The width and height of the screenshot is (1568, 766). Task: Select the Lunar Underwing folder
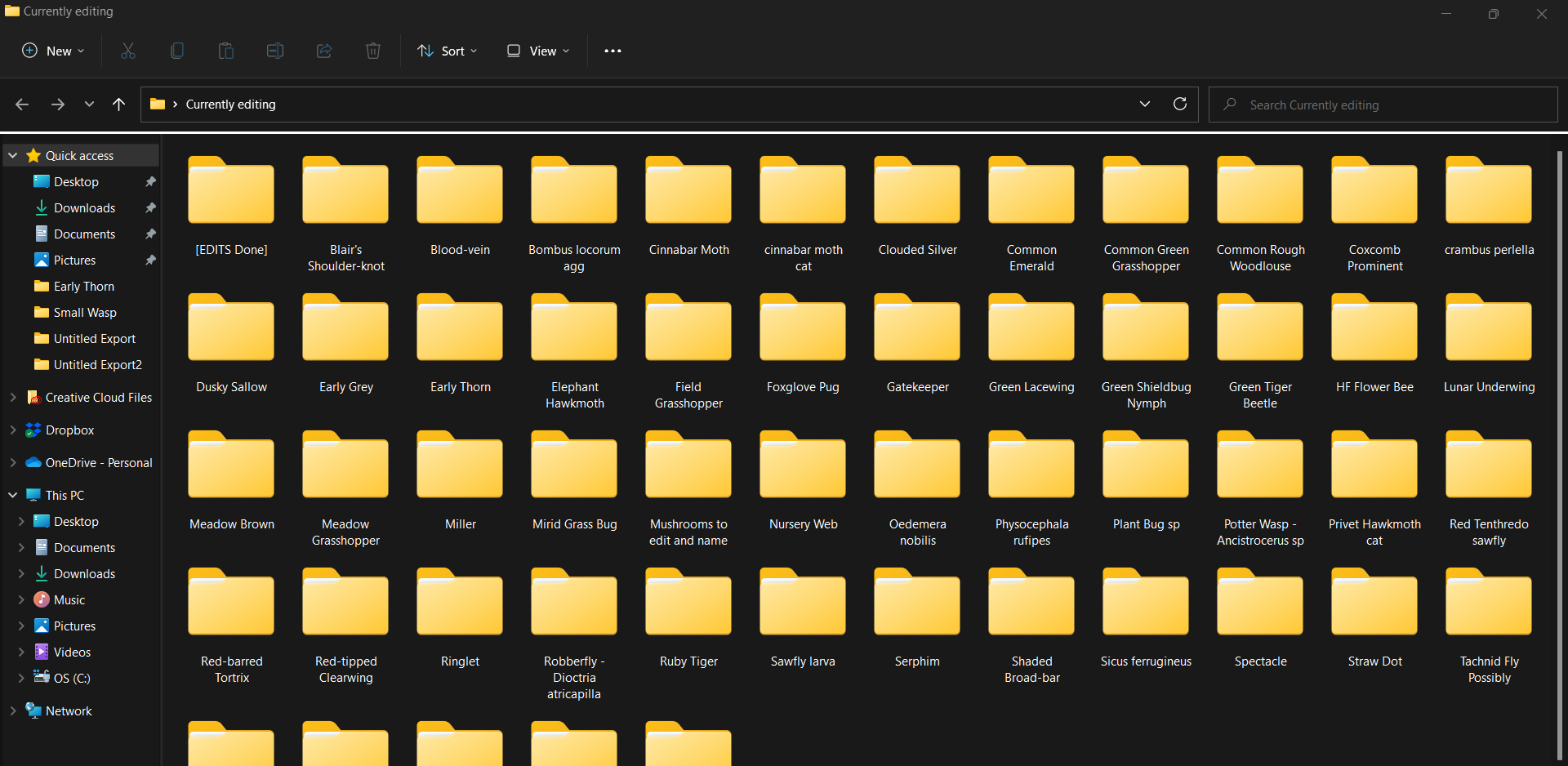[1489, 342]
